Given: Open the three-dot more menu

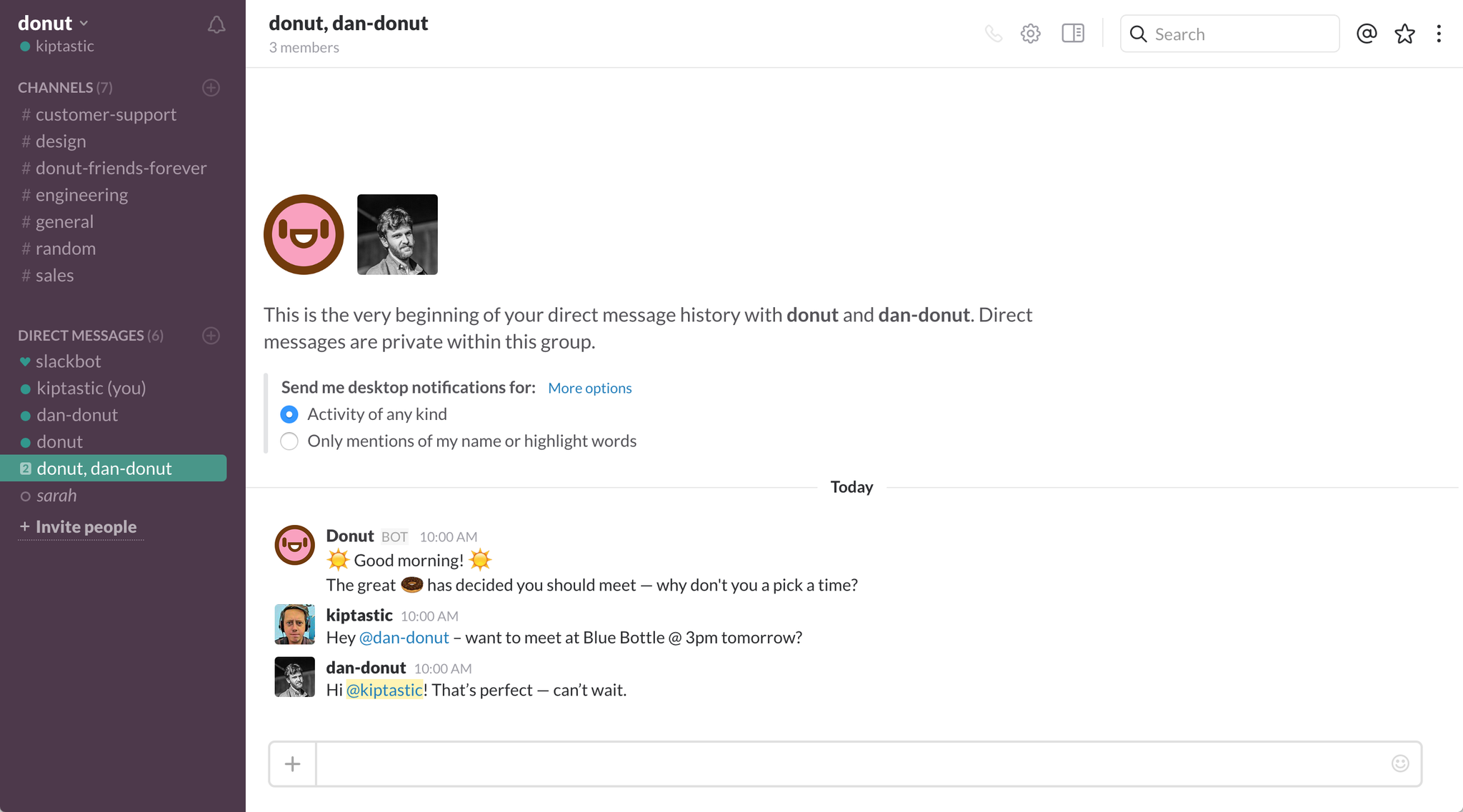Looking at the screenshot, I should click(1439, 34).
